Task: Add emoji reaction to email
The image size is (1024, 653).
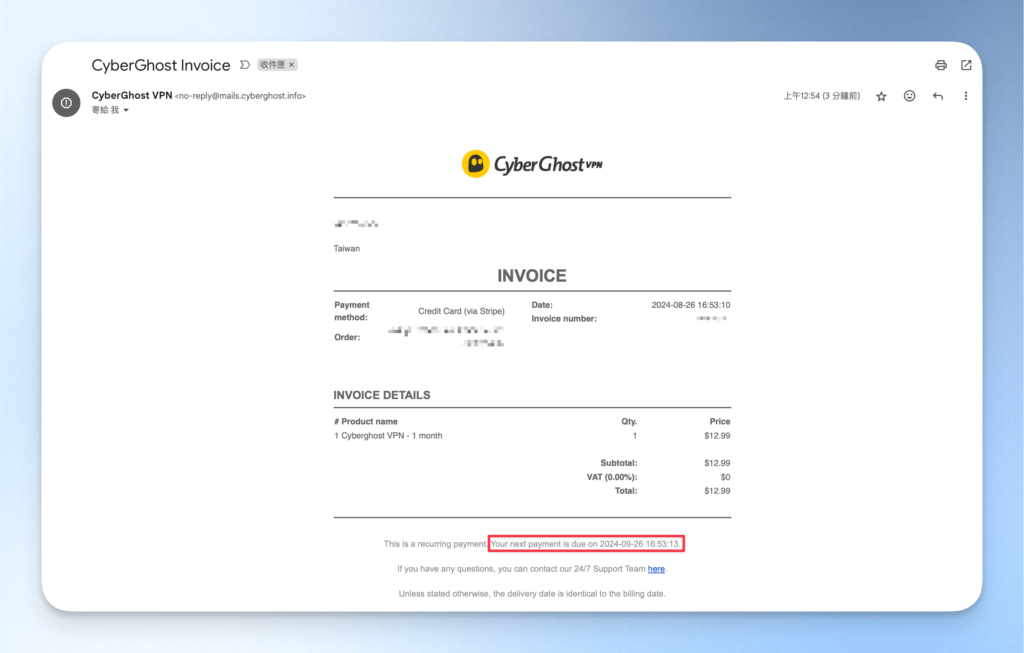Action: (909, 96)
